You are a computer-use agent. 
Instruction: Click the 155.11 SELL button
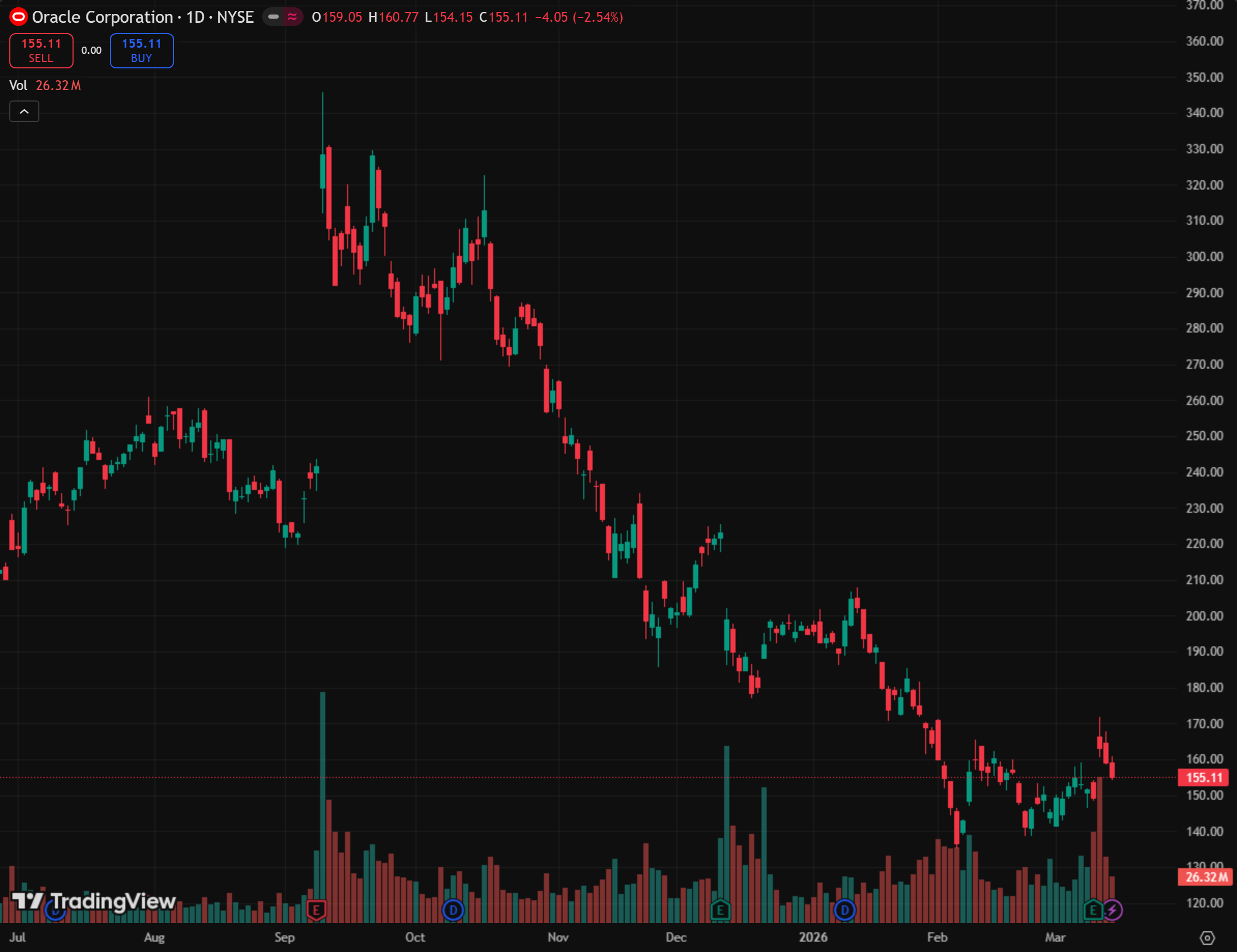41,50
